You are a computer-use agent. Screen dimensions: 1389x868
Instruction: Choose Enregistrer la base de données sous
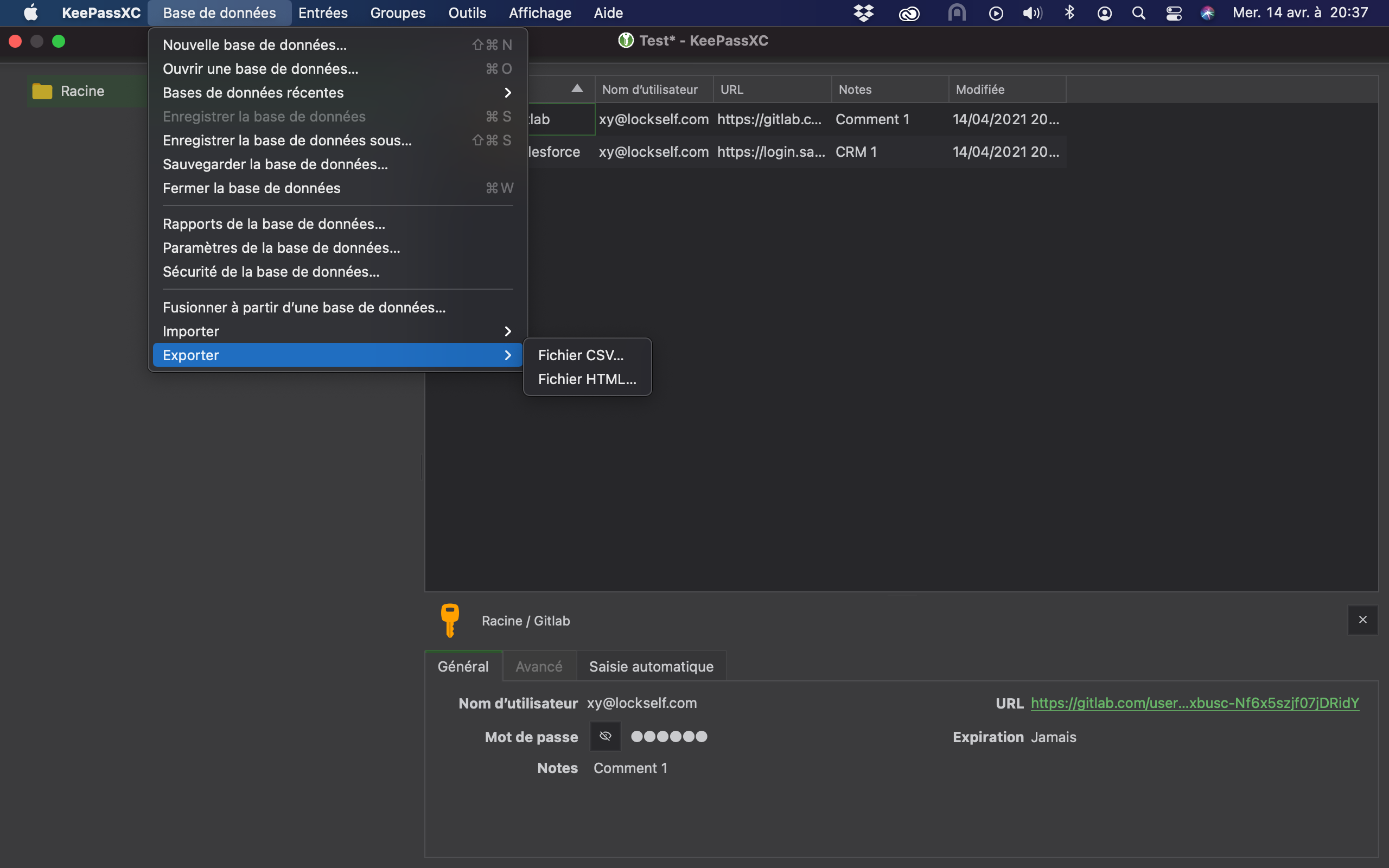pyautogui.click(x=337, y=140)
